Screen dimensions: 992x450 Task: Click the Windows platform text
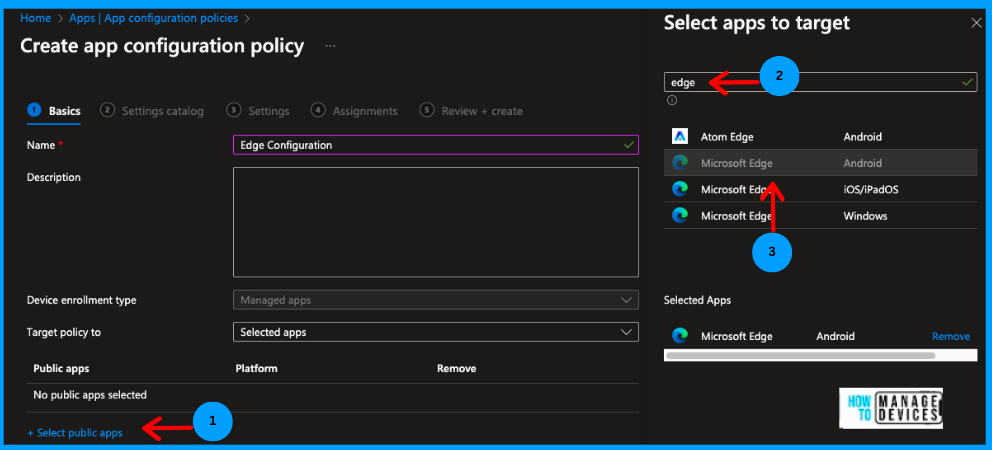[x=865, y=216]
